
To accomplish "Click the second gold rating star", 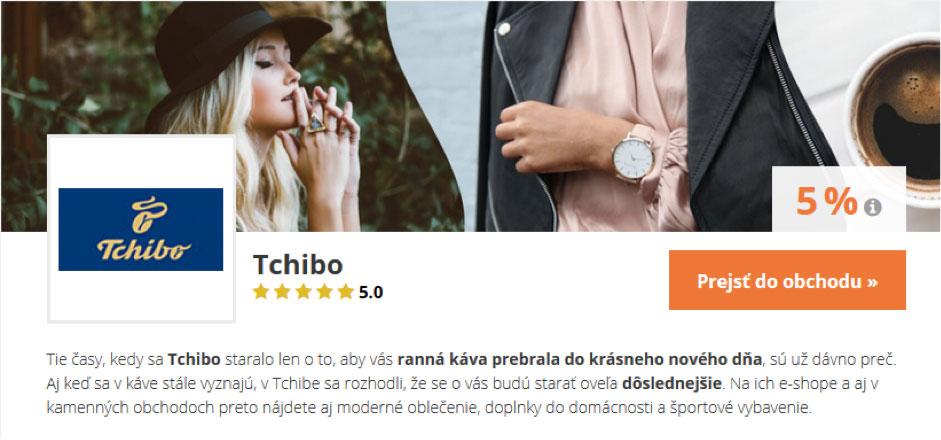I will [282, 292].
